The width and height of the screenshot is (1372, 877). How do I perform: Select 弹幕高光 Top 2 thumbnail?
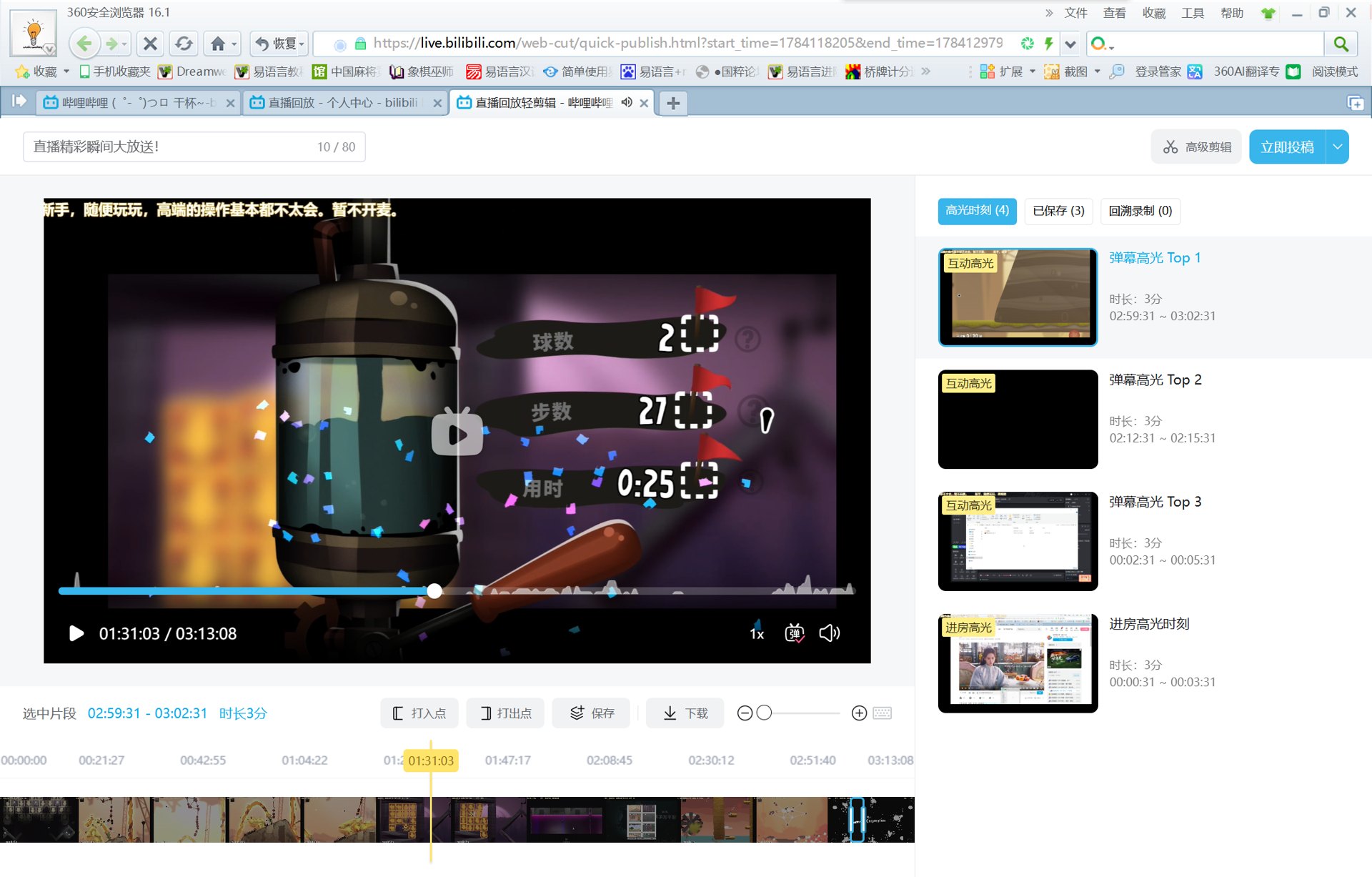click(x=1018, y=419)
